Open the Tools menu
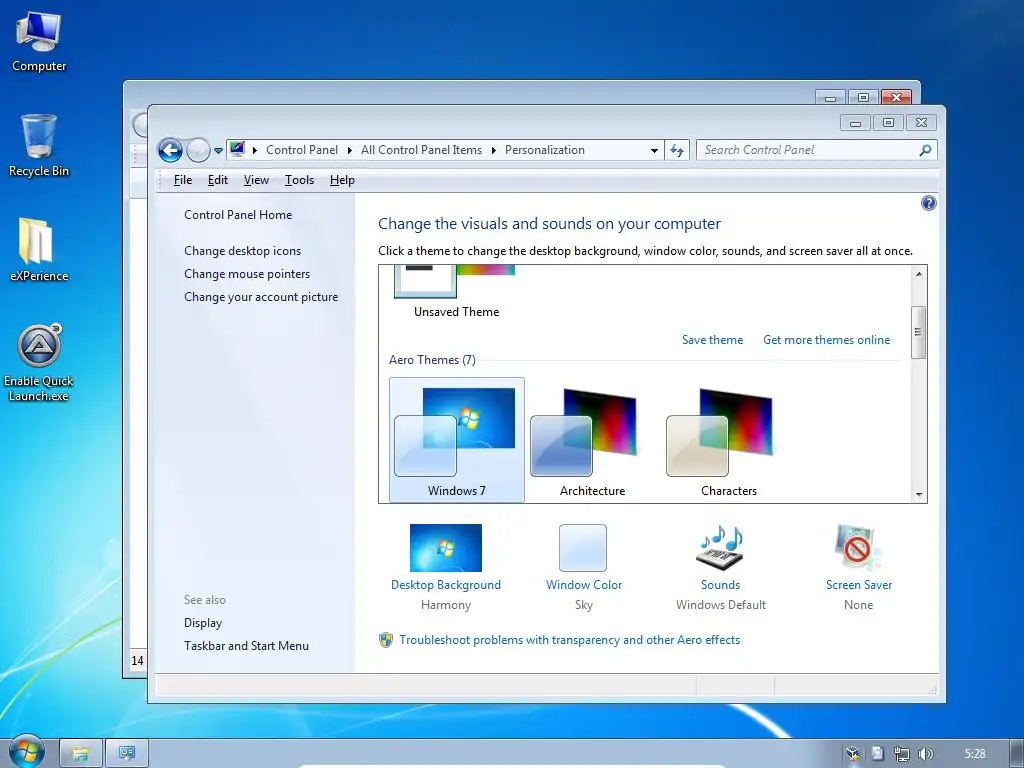This screenshot has width=1024, height=768. [299, 180]
